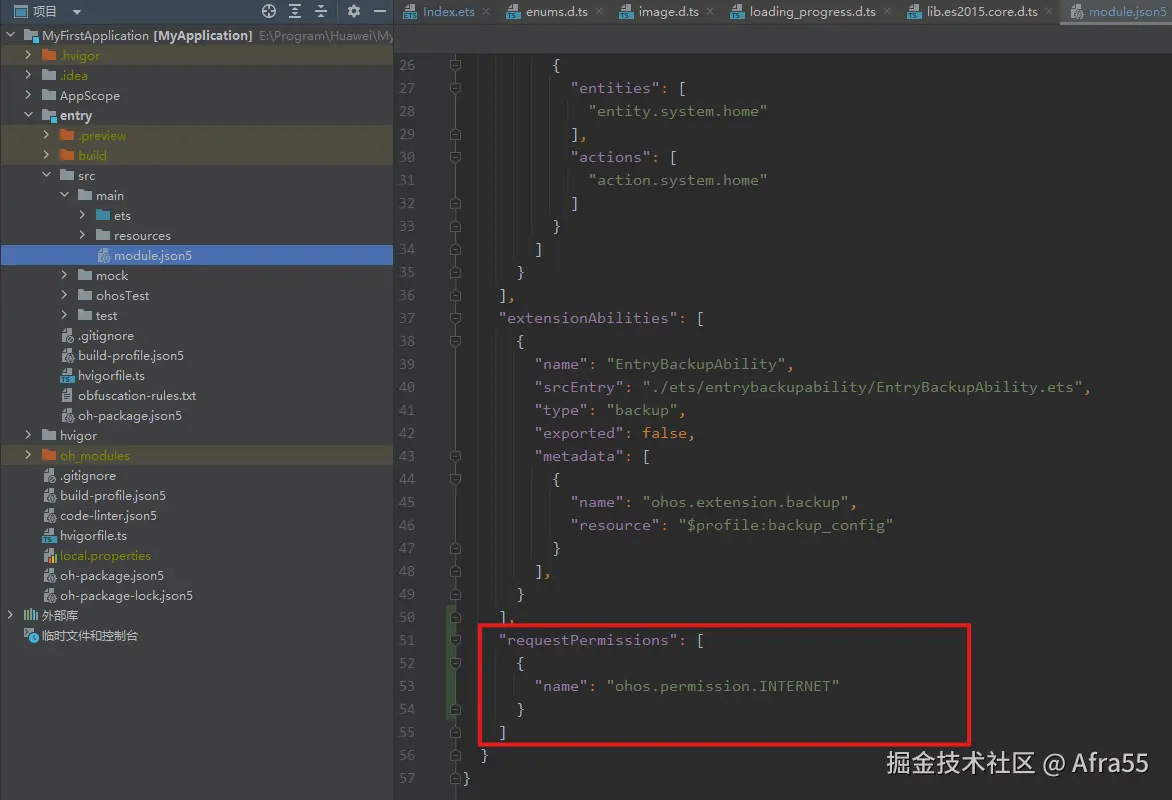
Task: Click line number 53 in gutter
Action: (407, 686)
